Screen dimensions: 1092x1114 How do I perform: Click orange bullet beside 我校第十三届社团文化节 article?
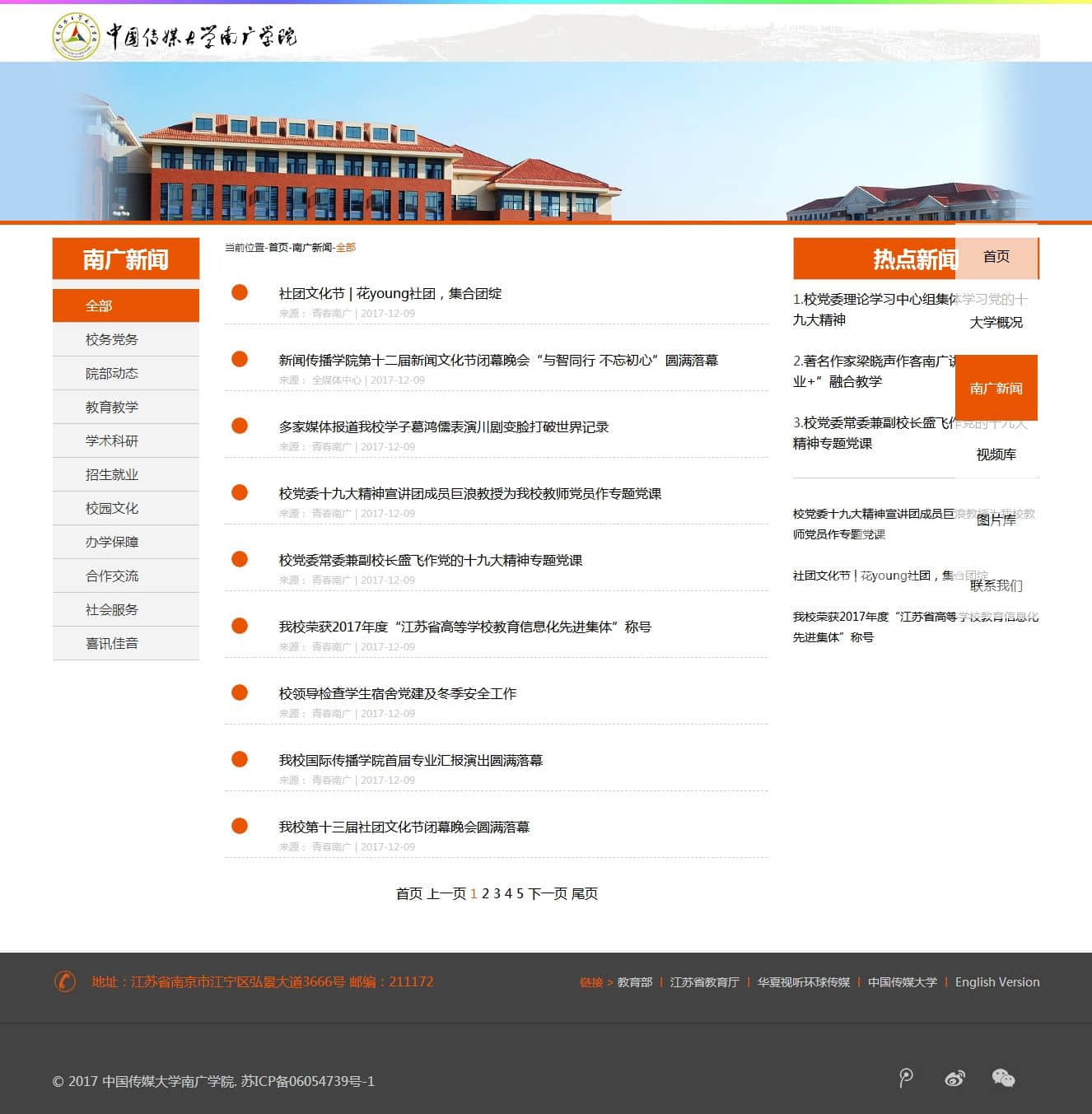240,826
